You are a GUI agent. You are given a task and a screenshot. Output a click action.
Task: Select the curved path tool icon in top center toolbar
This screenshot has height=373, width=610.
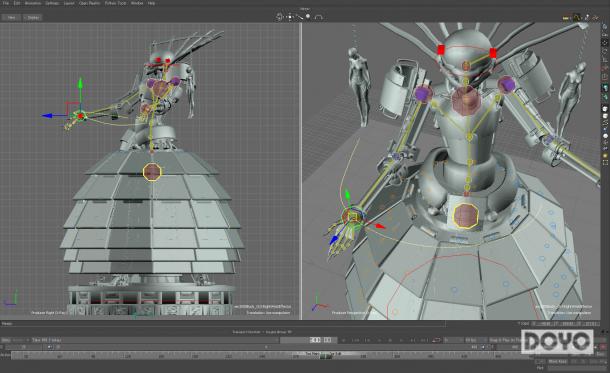[x=299, y=17]
